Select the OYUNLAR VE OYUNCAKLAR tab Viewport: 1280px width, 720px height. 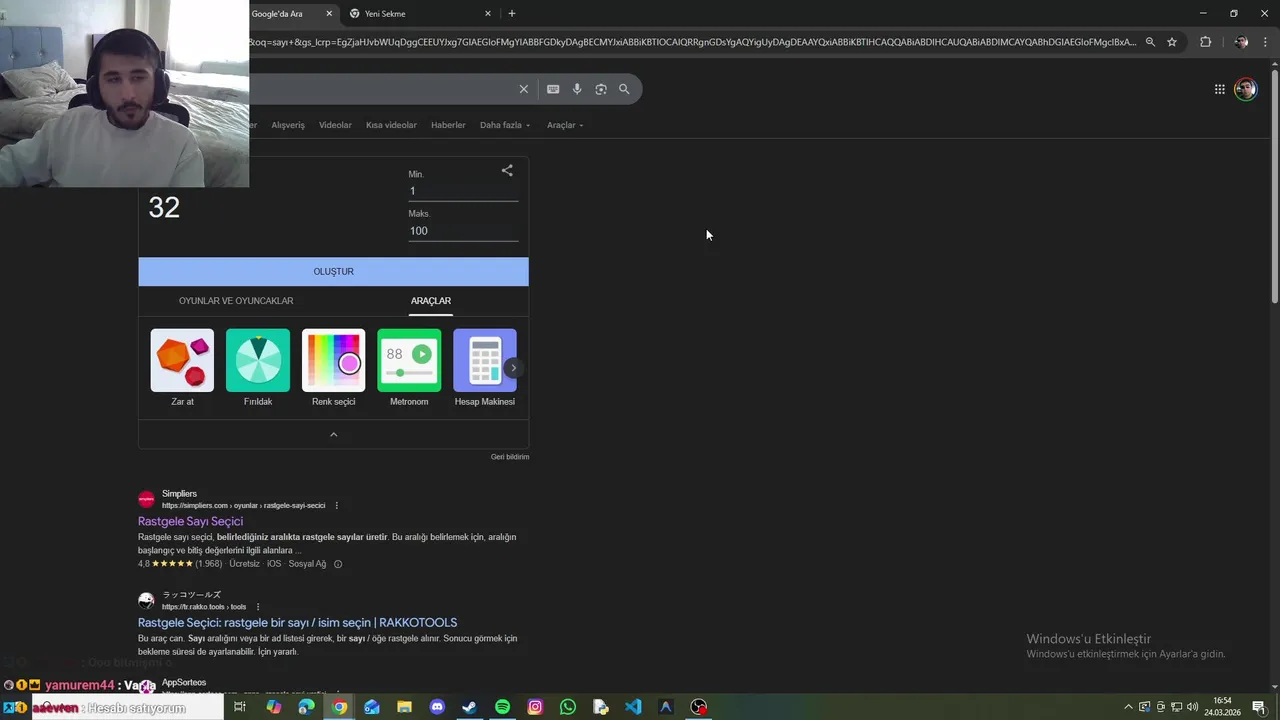(x=236, y=301)
